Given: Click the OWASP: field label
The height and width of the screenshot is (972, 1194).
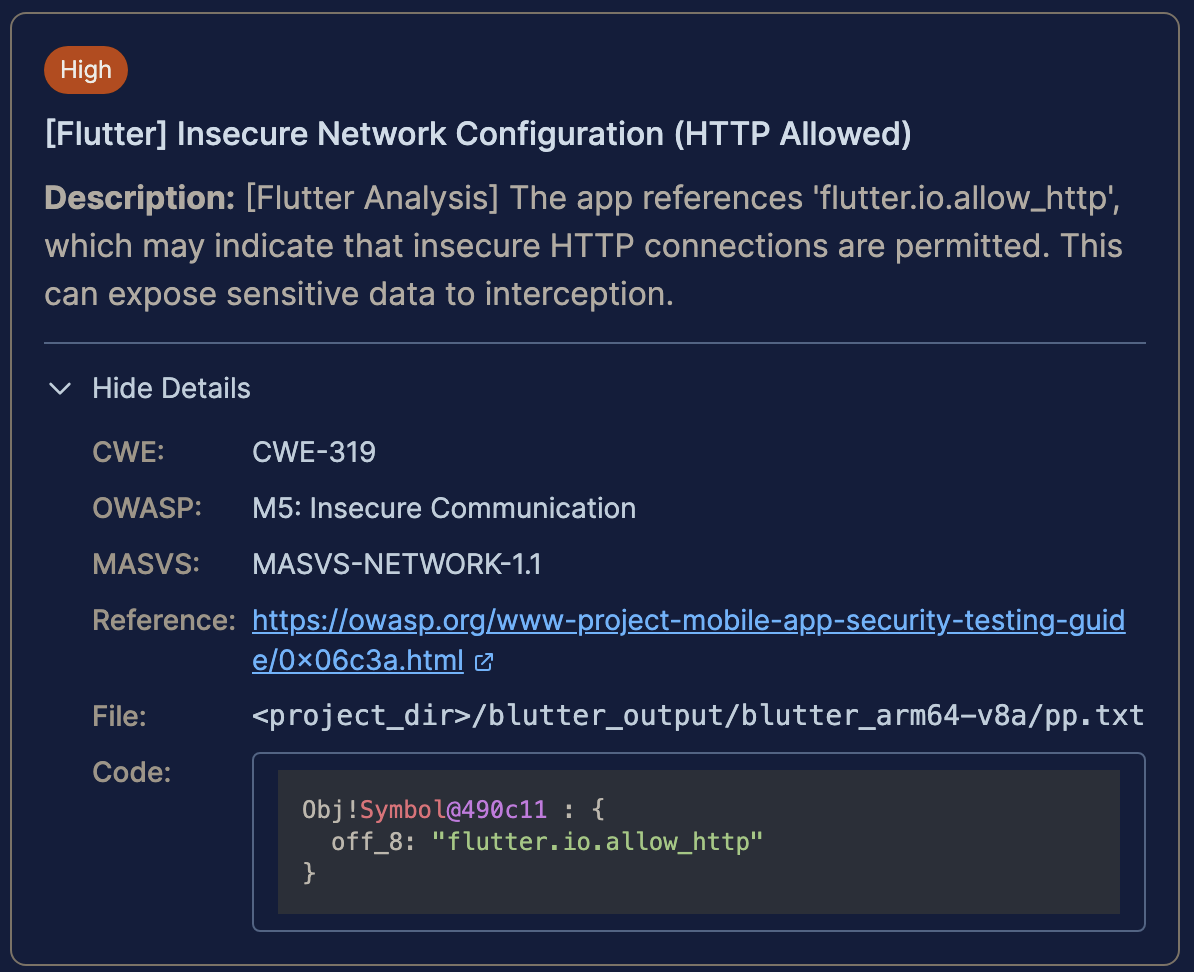Looking at the screenshot, I should (147, 508).
